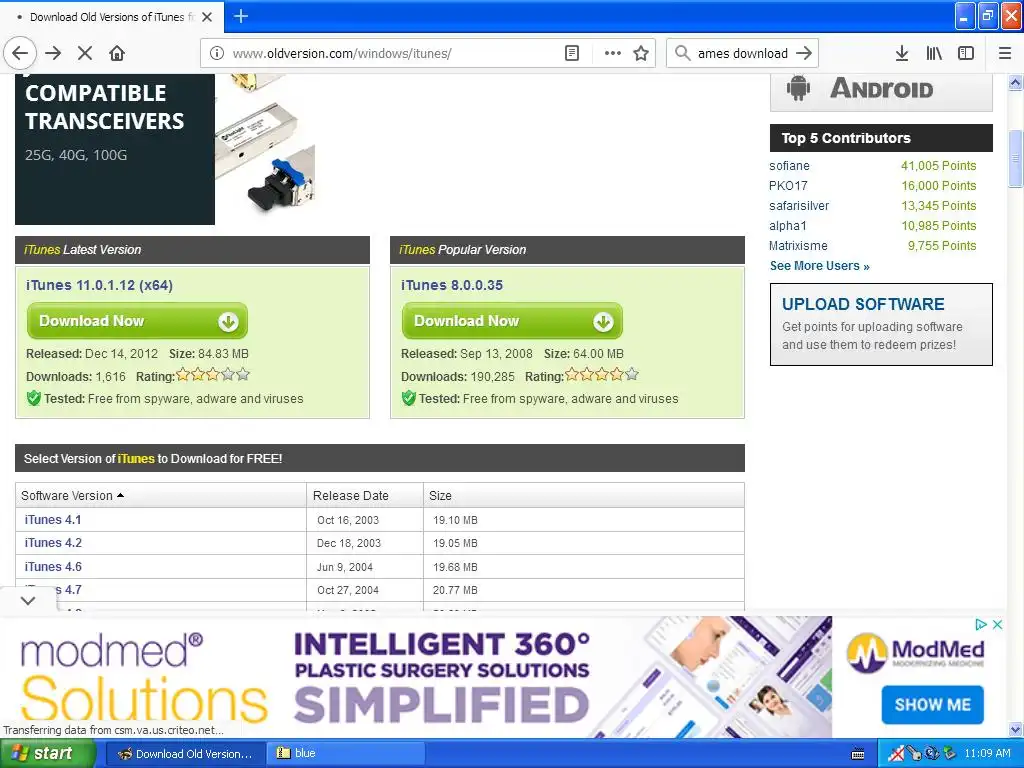
Task: Click the page scrollbar down arrow
Action: pos(1015,729)
